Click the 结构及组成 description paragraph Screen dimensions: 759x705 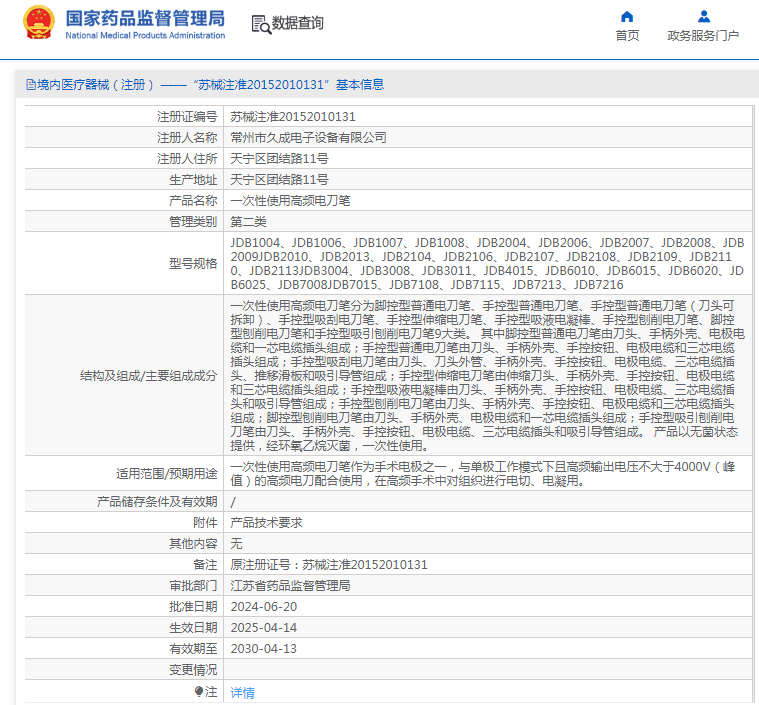pos(487,375)
